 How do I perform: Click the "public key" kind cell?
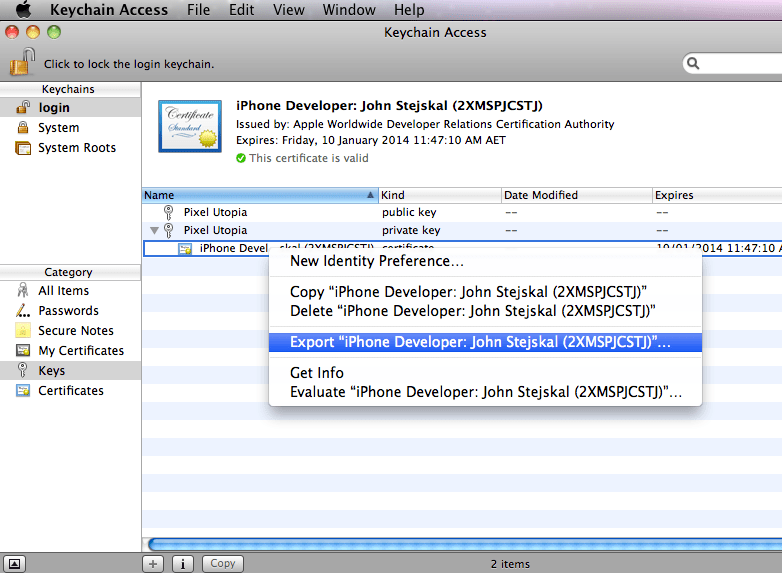(409, 212)
